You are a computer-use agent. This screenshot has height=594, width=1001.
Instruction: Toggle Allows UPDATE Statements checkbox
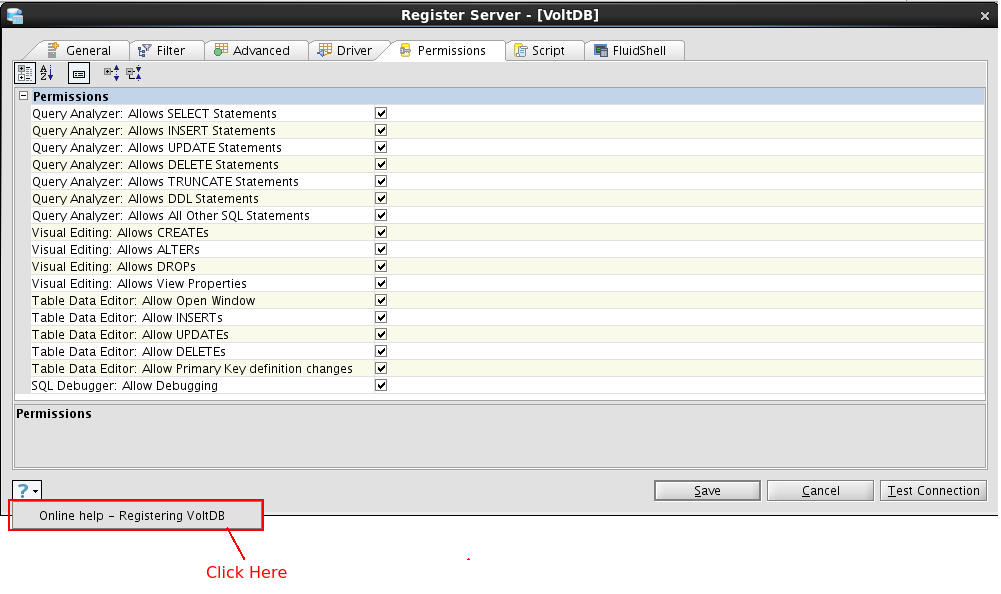coord(381,147)
